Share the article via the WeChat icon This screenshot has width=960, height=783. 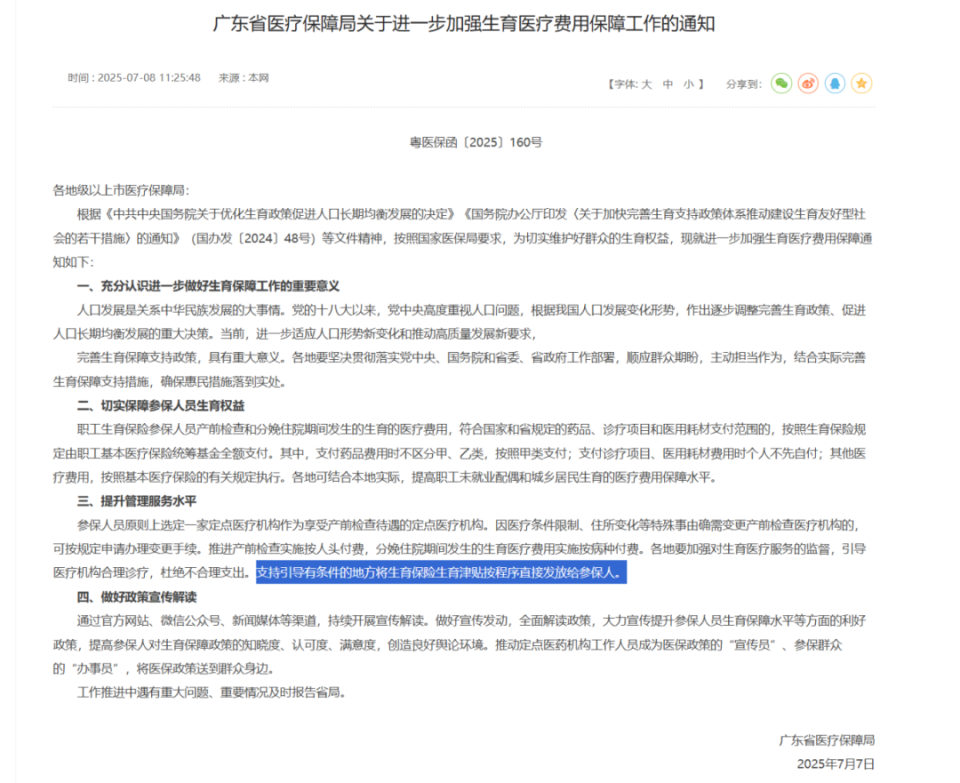781,84
